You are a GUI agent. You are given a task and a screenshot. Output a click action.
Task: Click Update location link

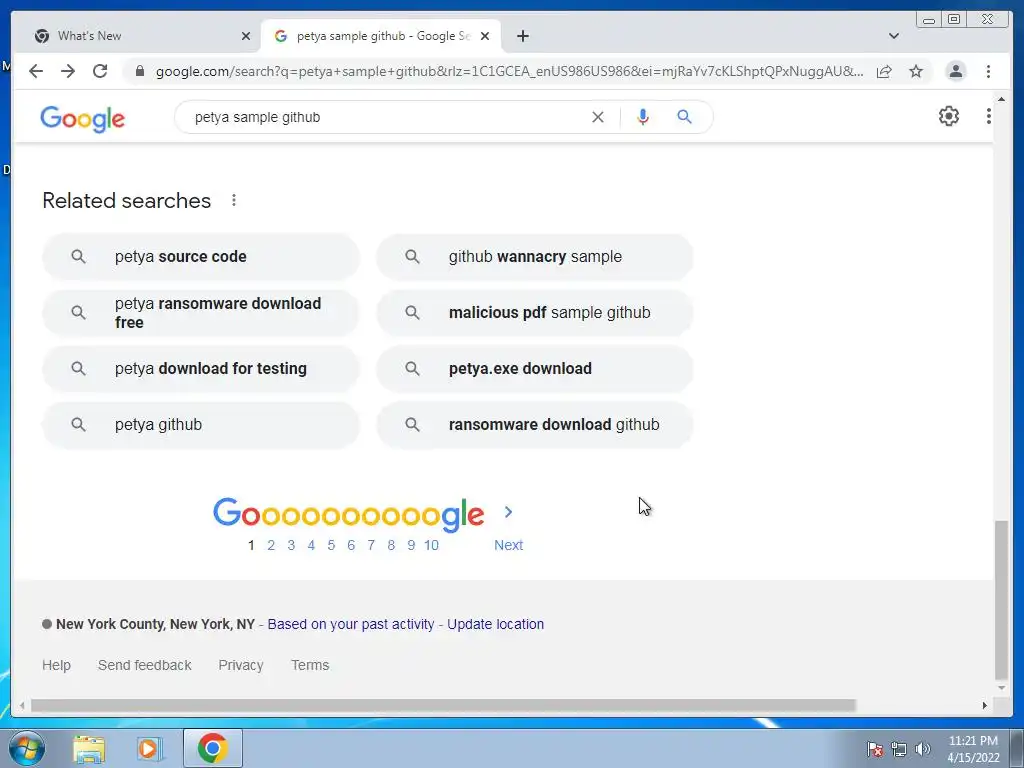point(496,624)
